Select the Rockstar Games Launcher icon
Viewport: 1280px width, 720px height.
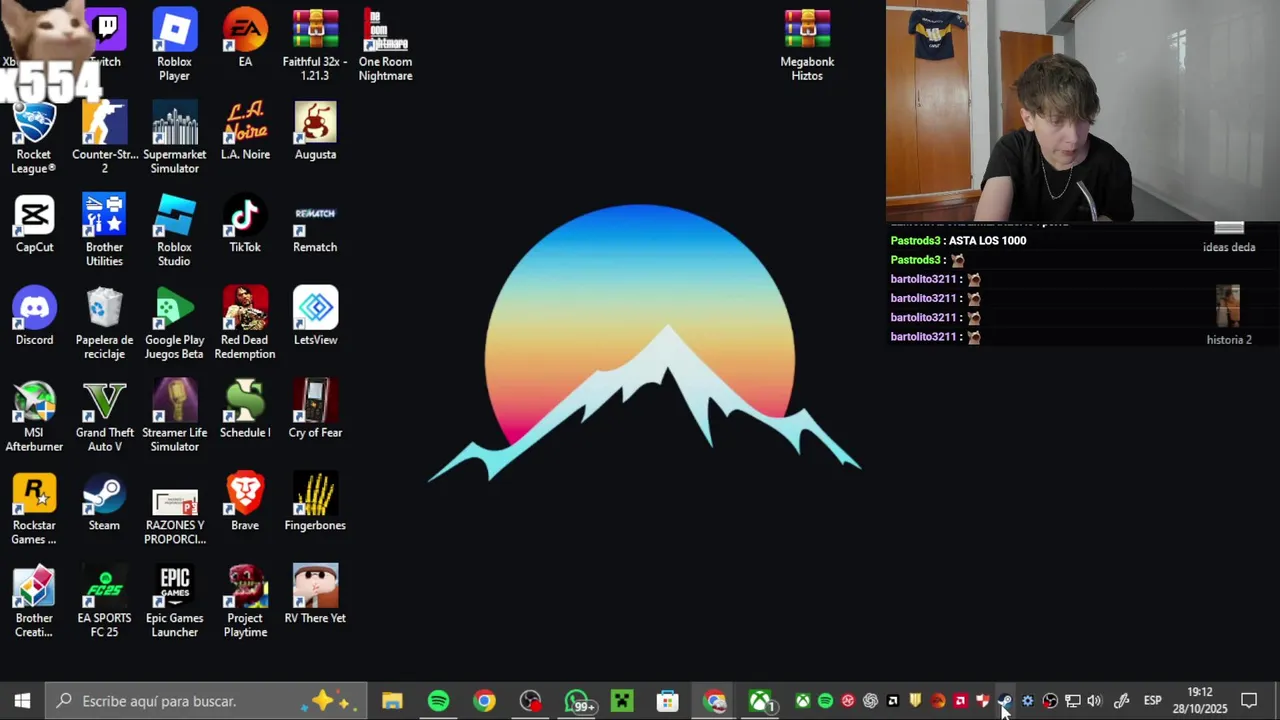[34, 510]
